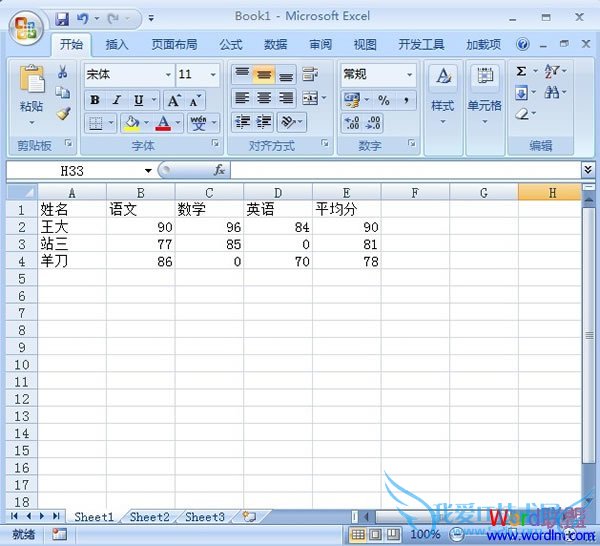Switch to the 审阅 tab
Image resolution: width=600 pixels, height=546 pixels.
[x=320, y=44]
